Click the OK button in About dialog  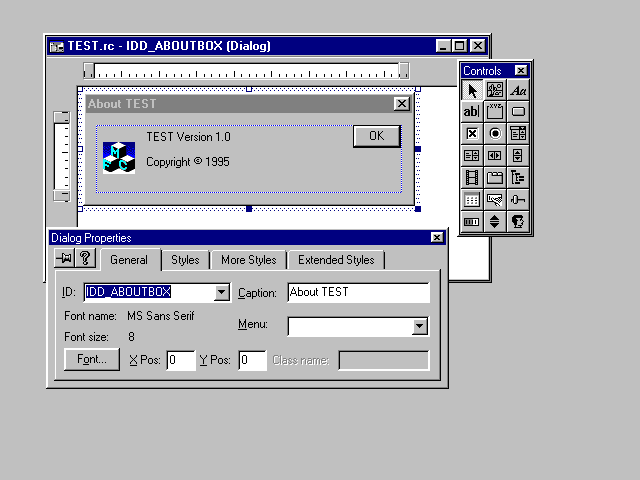point(376,136)
